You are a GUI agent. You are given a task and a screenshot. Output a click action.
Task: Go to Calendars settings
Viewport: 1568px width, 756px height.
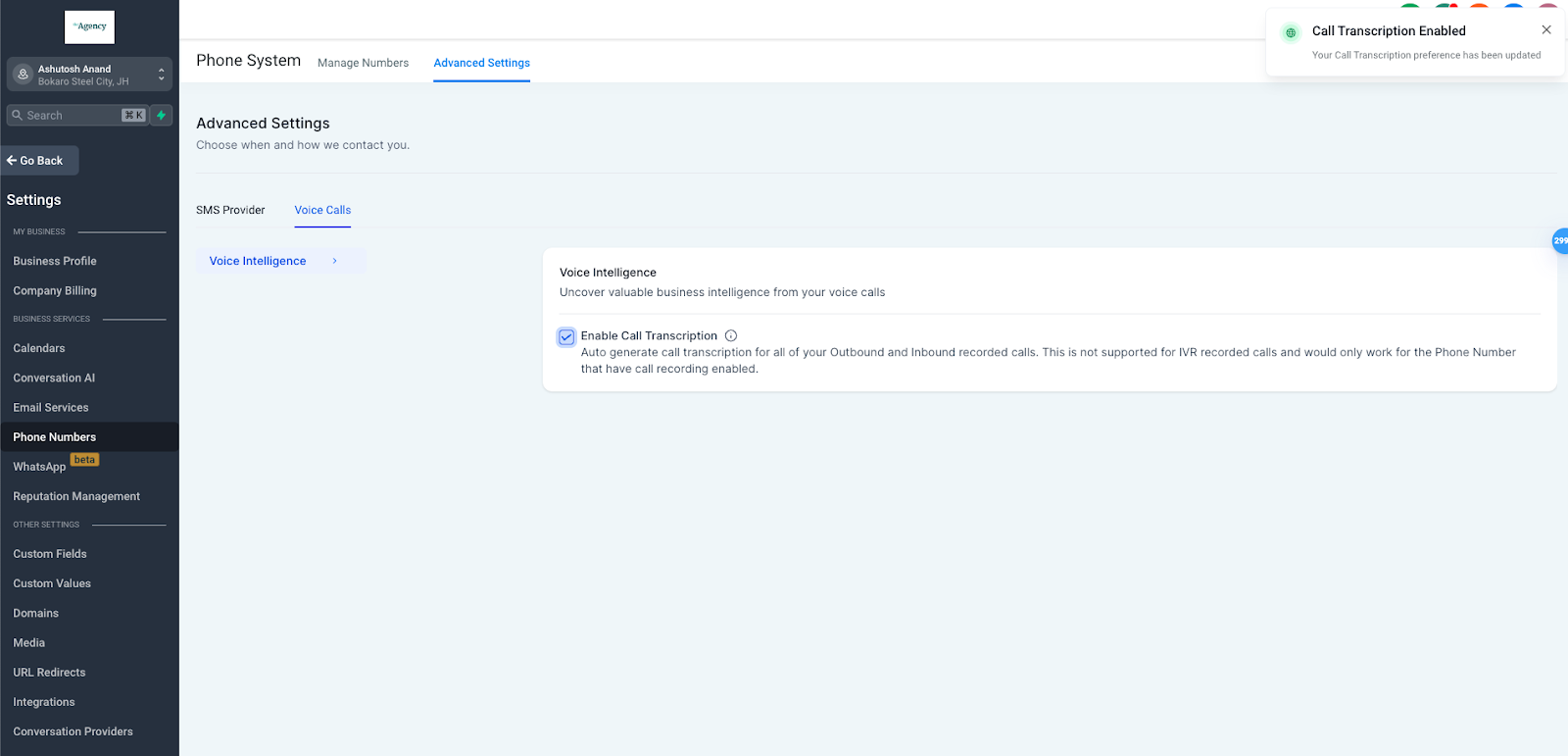click(39, 348)
